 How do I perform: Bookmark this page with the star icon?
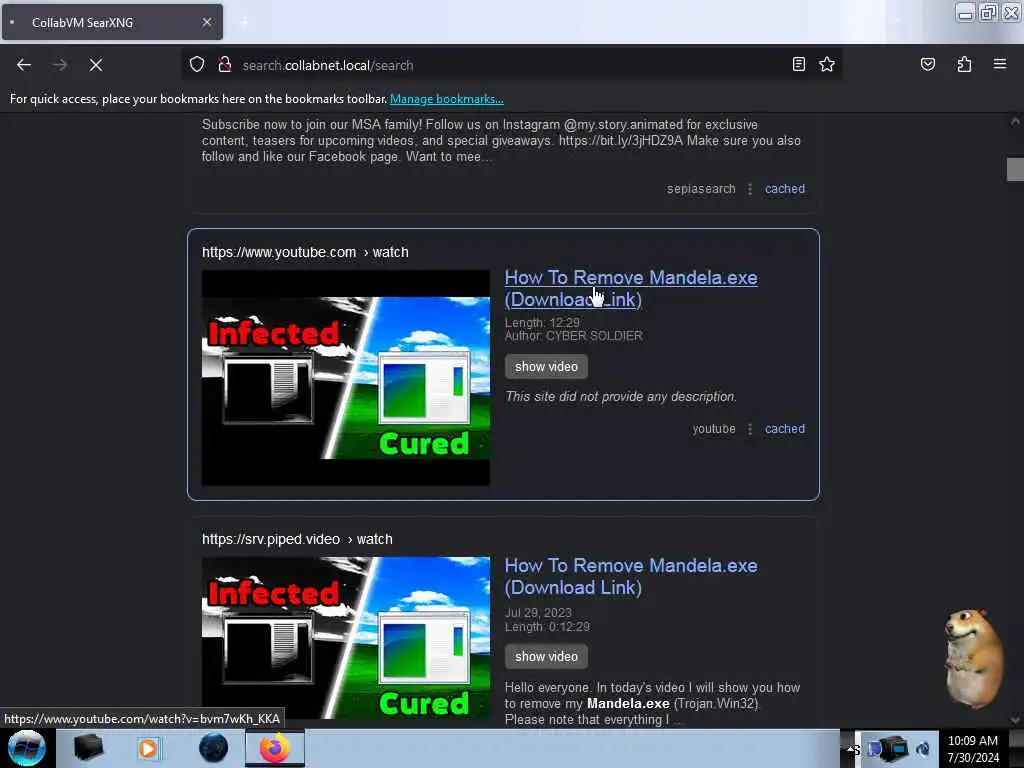point(827,64)
